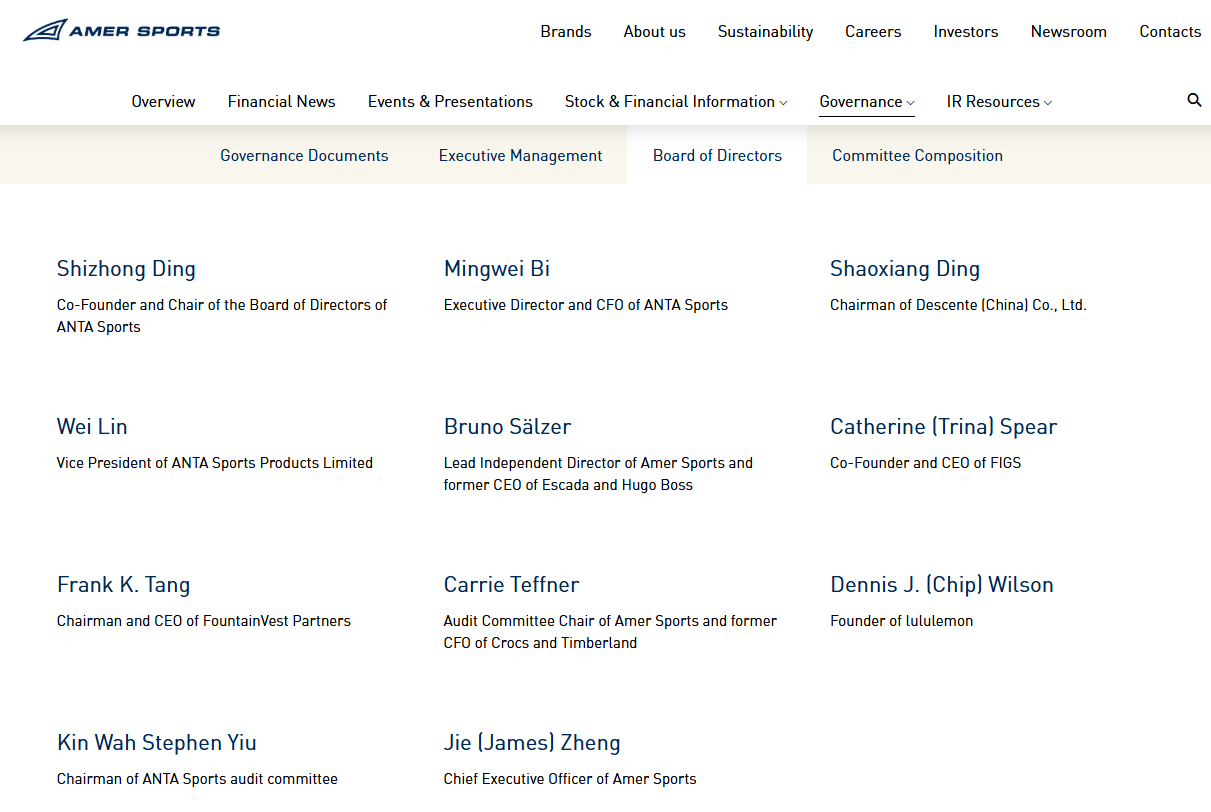Screen dimensions: 1211x812
Task: Open Carrie Teffner's director profile
Action: click(x=511, y=584)
